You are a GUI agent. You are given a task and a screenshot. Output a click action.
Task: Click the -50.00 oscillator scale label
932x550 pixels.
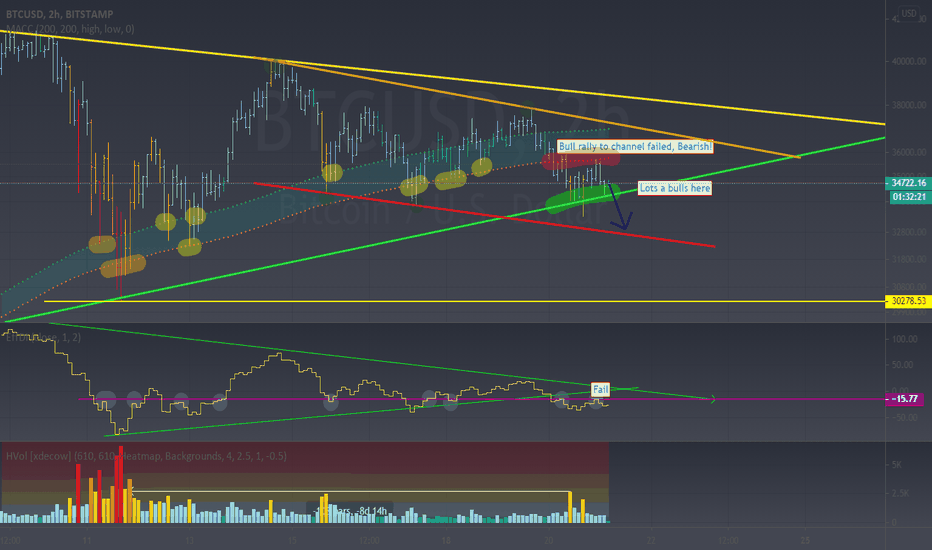(x=904, y=417)
